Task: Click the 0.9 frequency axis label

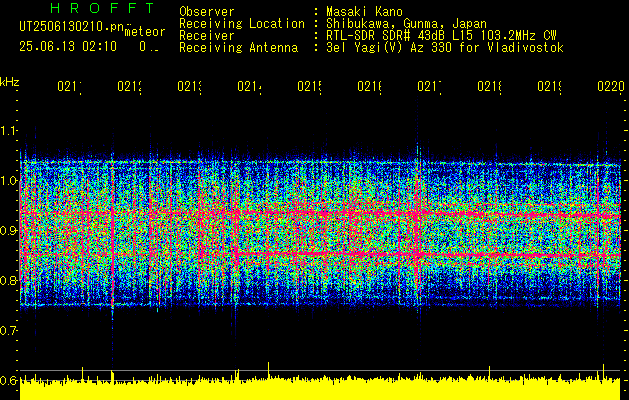Action: point(8,230)
